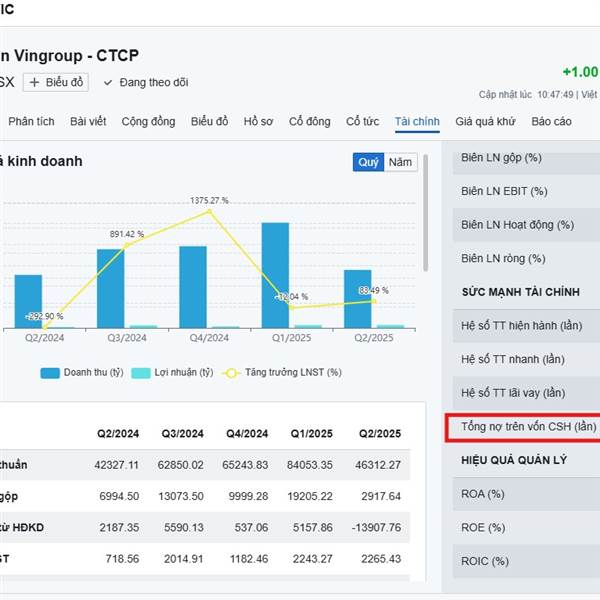Switch to the Cộng đồng tab

[x=148, y=121]
